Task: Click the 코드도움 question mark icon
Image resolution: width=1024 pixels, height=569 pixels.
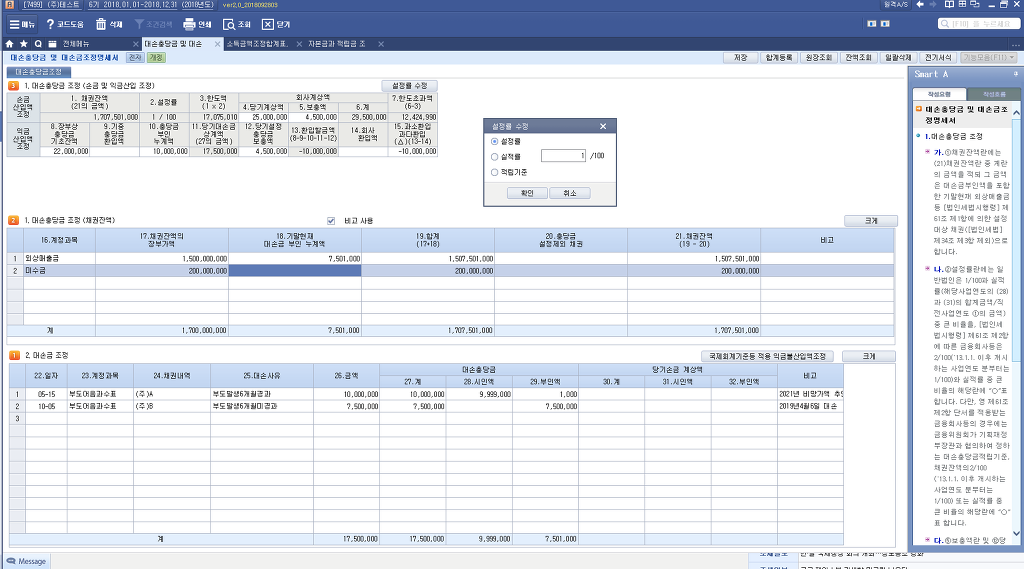Action: (50, 23)
